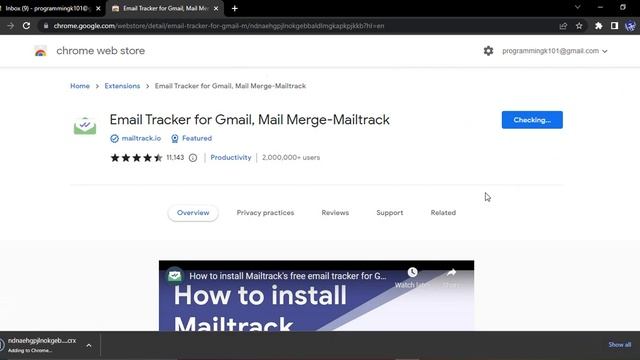Close the Inbox tab
The height and width of the screenshot is (360, 640).
pos(98,9)
